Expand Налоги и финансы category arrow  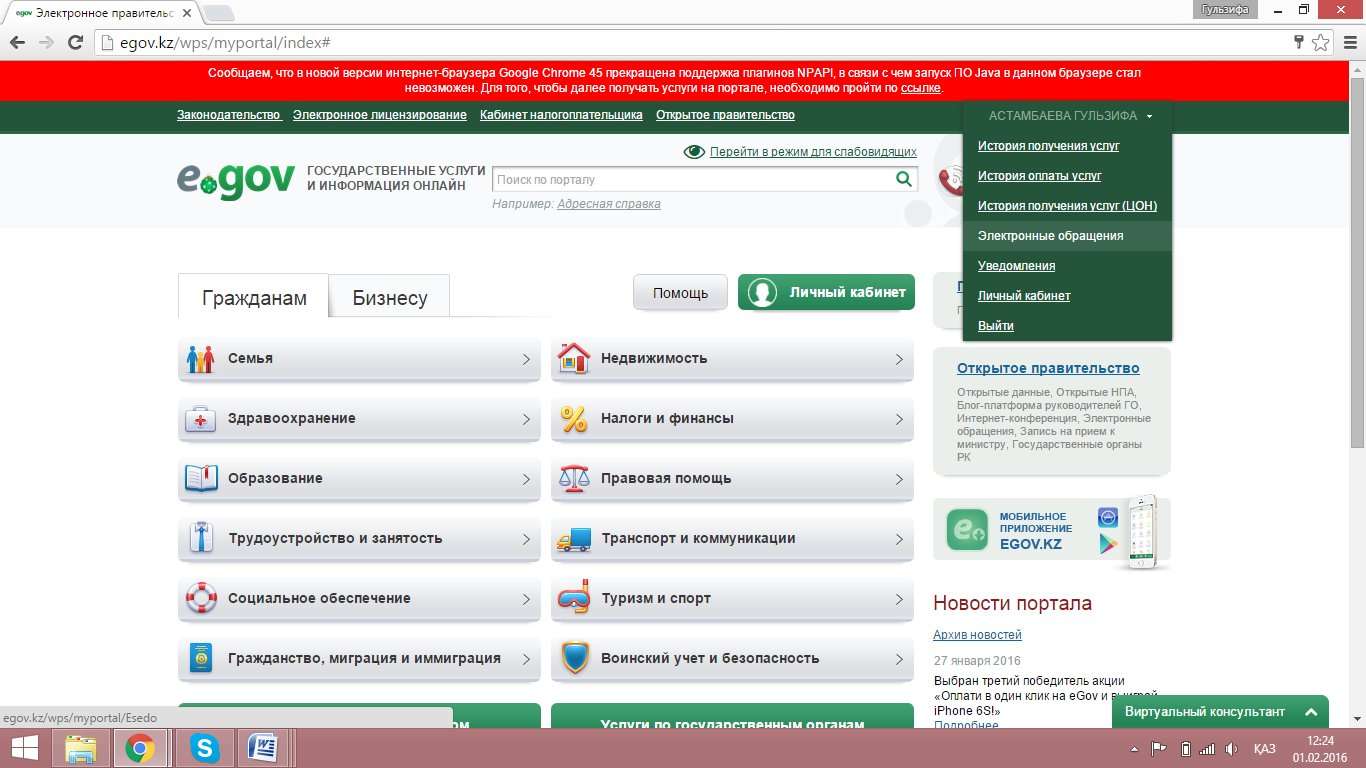click(899, 419)
